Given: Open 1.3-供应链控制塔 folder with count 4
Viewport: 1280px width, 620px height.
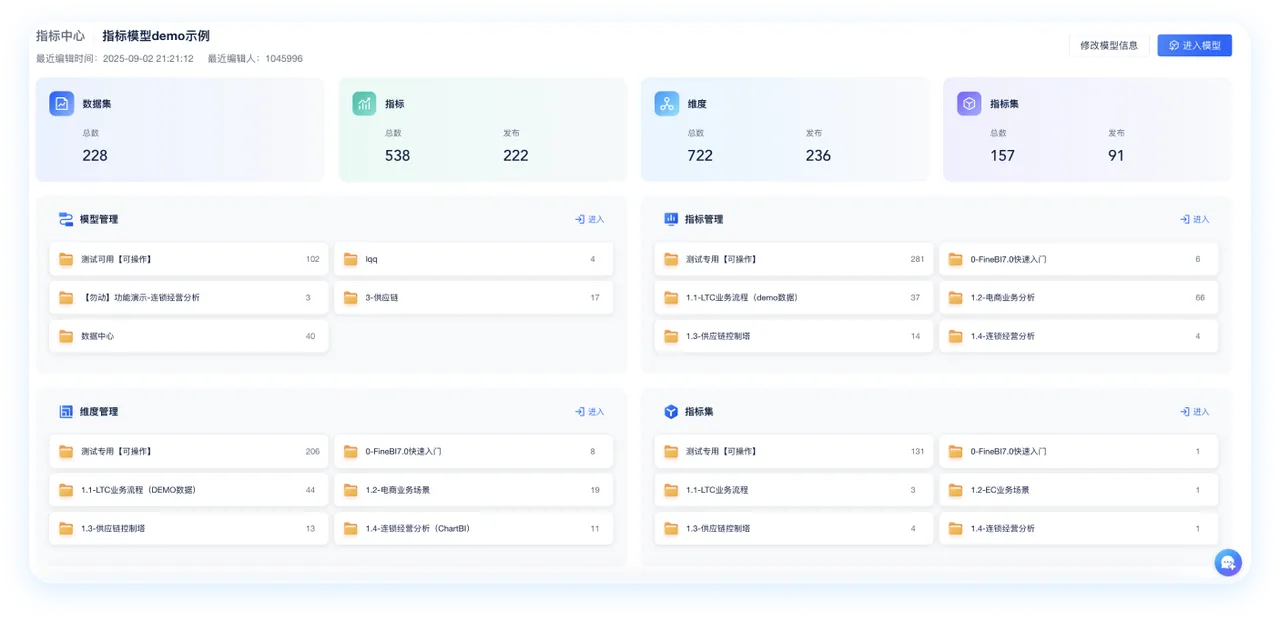Looking at the screenshot, I should (794, 528).
